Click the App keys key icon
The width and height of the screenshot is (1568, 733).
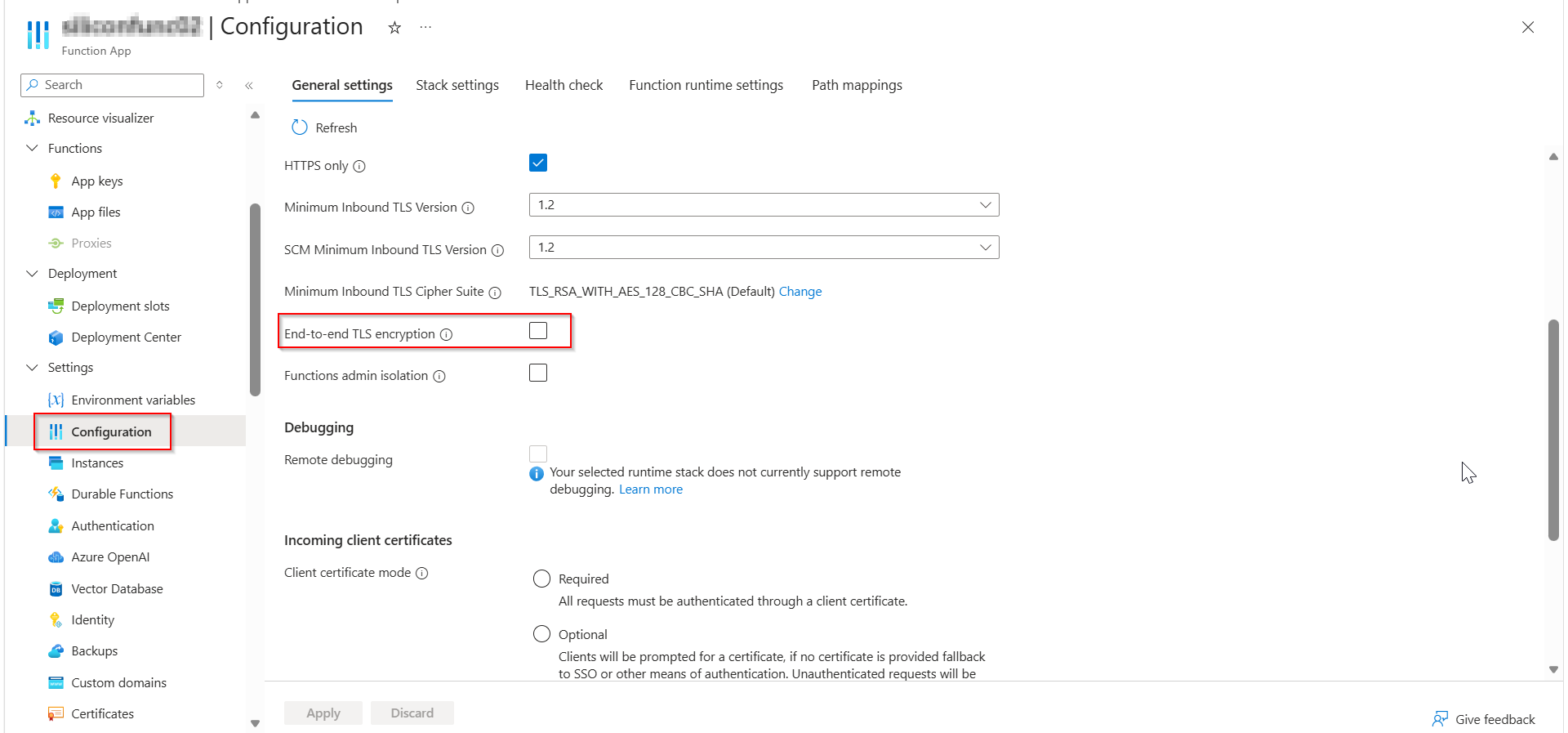pos(56,181)
